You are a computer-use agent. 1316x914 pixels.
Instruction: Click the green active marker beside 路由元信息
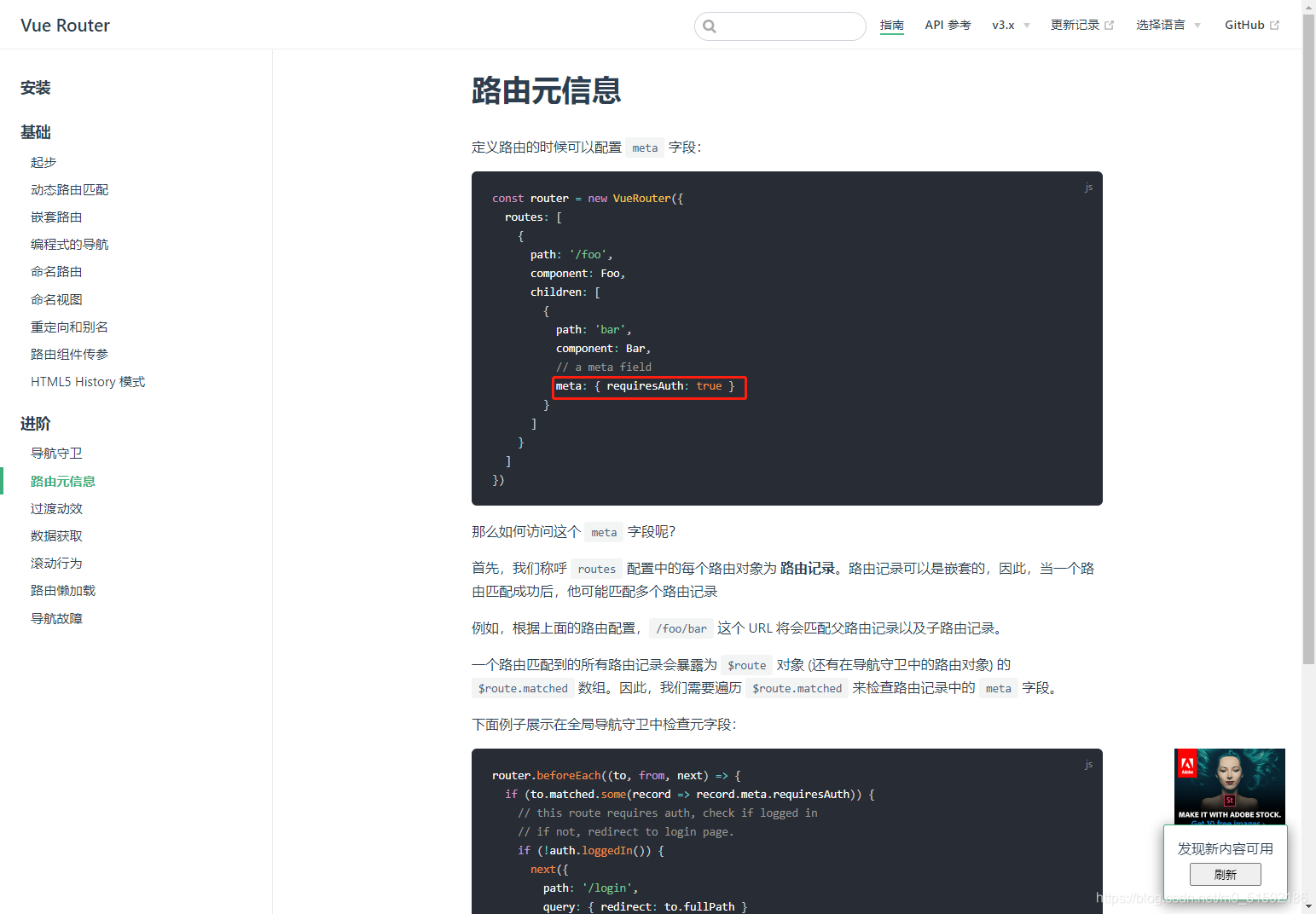(2, 481)
